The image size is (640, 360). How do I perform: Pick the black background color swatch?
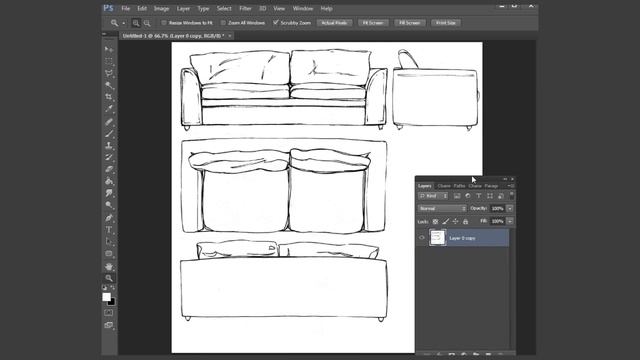[x=112, y=302]
